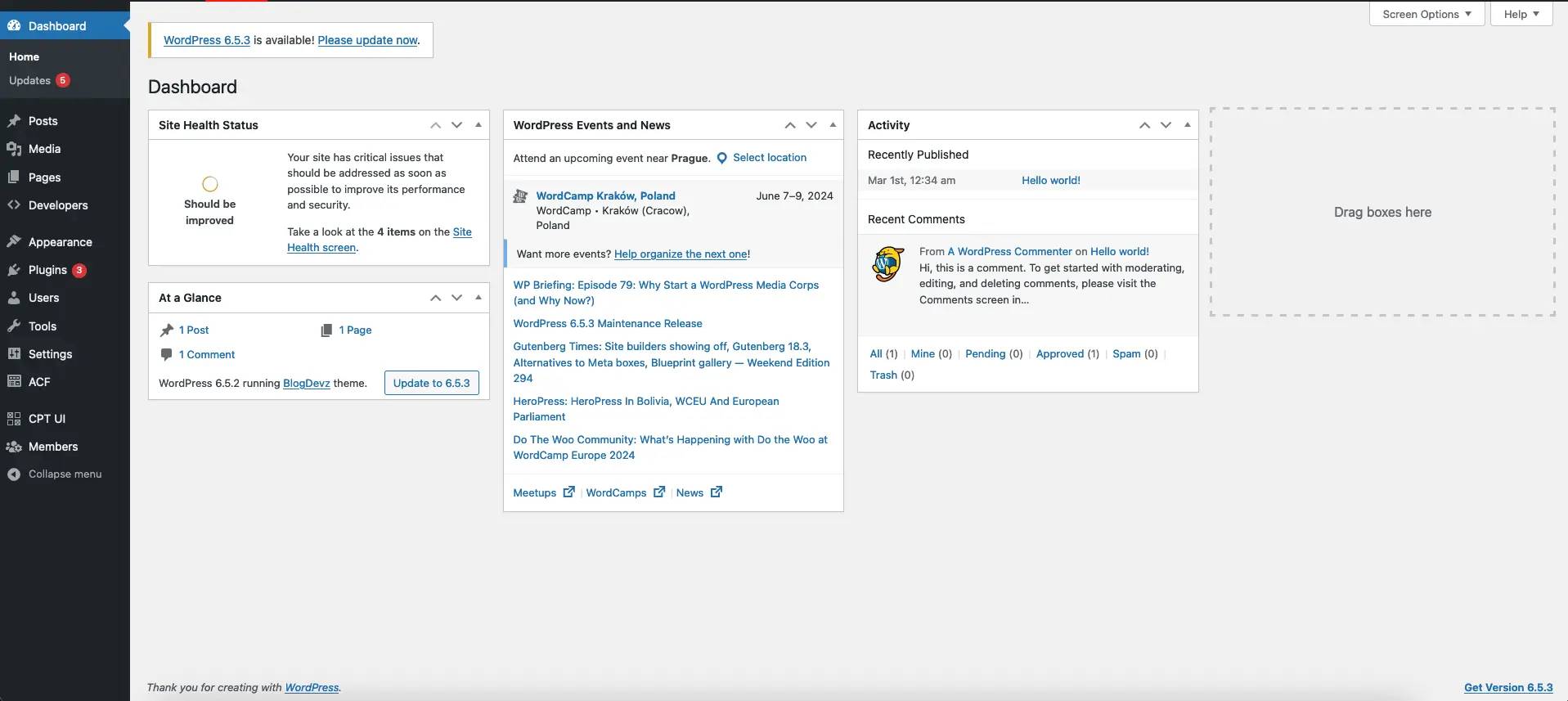Image resolution: width=1568 pixels, height=701 pixels.
Task: Click the external link icon after Meetups
Action: [569, 492]
